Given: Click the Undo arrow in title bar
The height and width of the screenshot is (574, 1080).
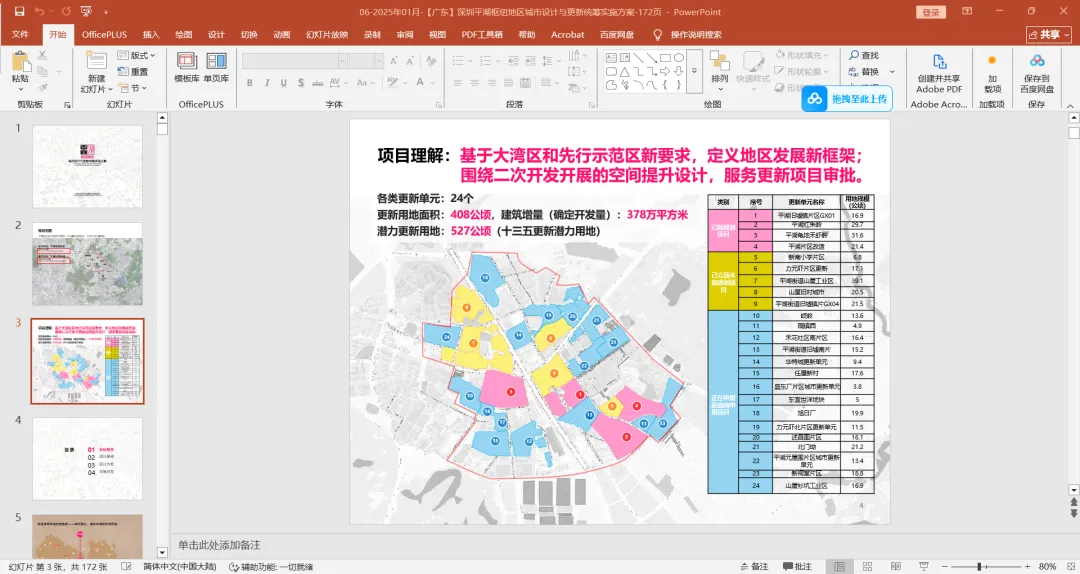Looking at the screenshot, I should click(40, 12).
